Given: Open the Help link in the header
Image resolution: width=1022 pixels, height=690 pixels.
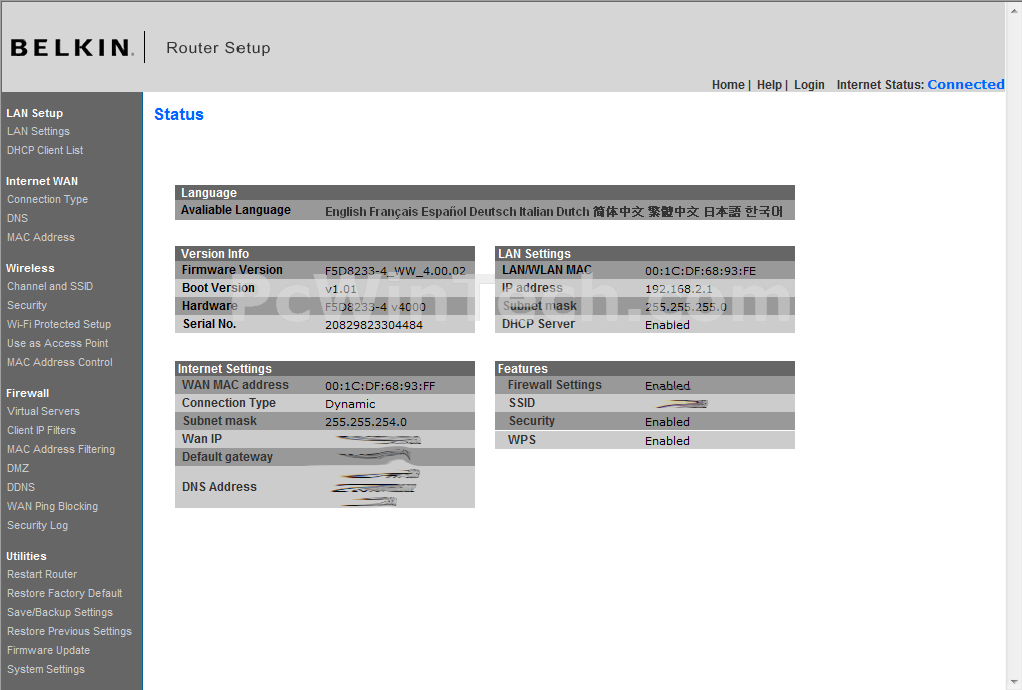Looking at the screenshot, I should tap(769, 85).
